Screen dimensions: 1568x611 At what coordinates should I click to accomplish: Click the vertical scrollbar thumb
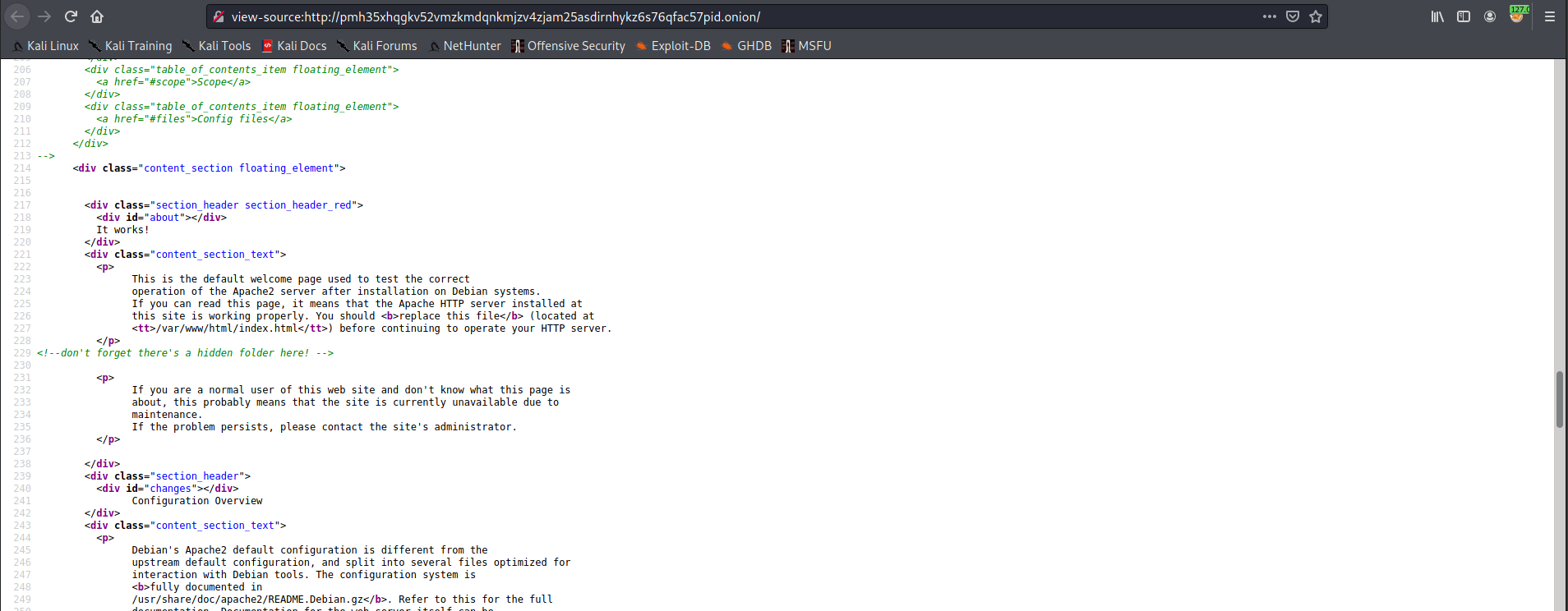[1560, 399]
